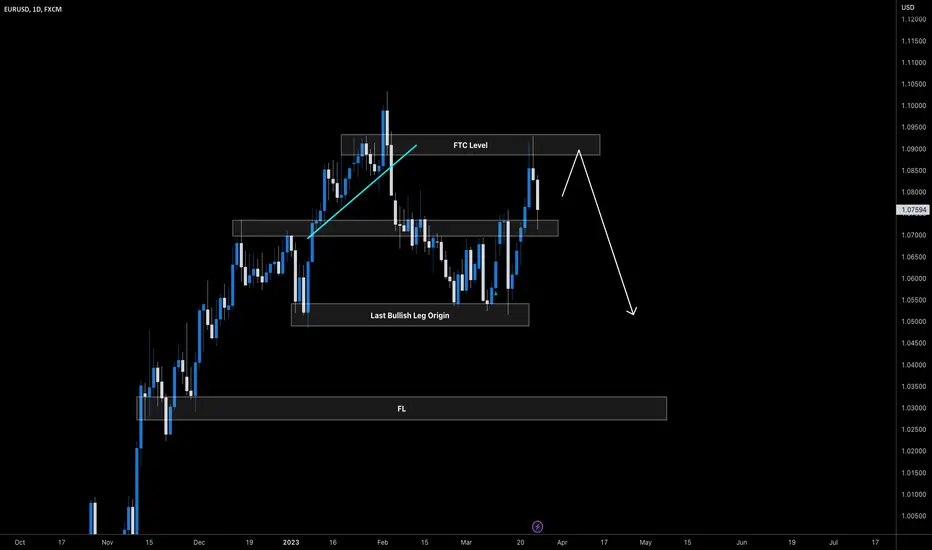Click the 1.04000 price axis label
This screenshot has height=550, width=932.
(x=914, y=365)
